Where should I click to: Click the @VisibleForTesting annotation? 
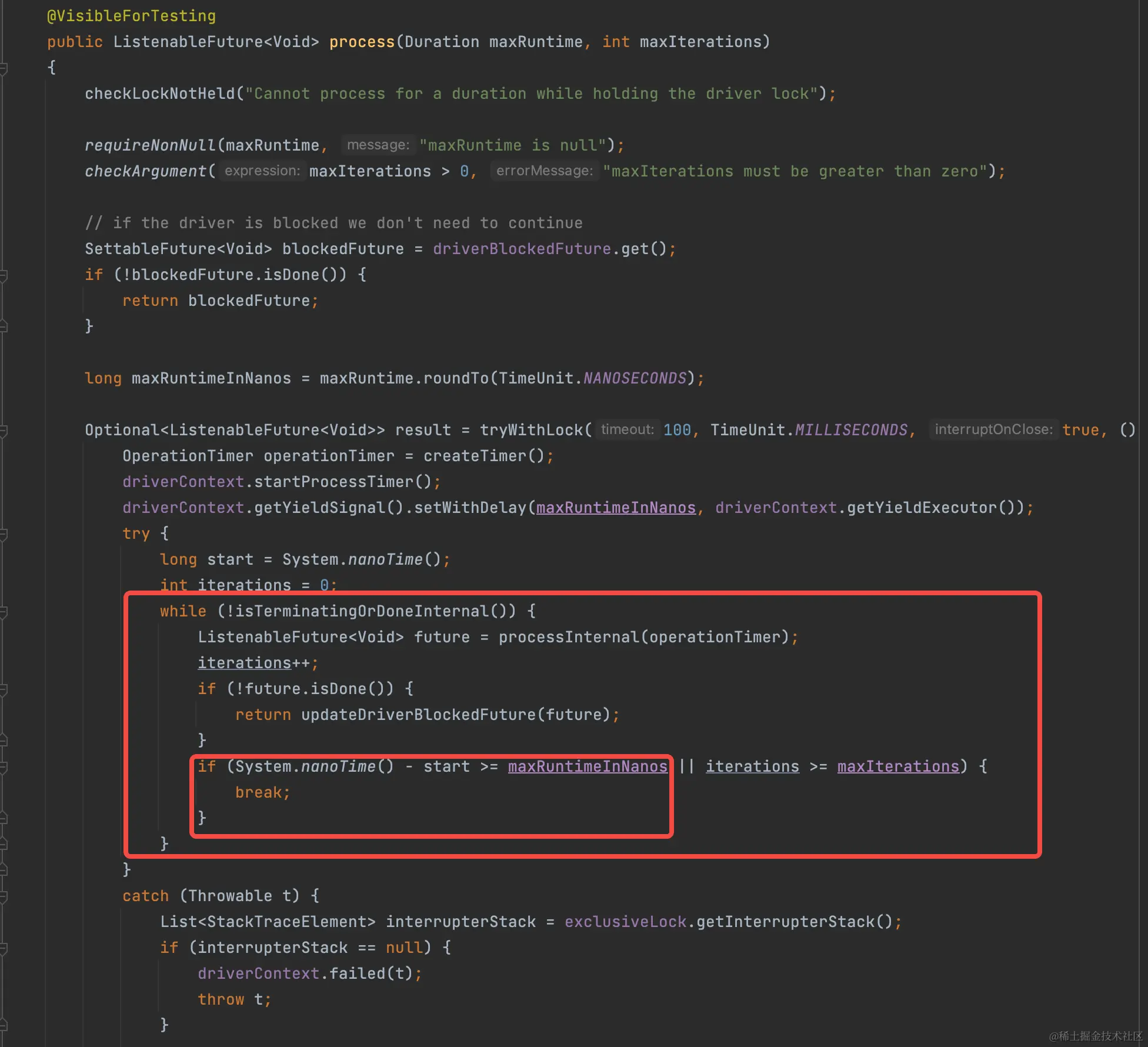(131, 16)
